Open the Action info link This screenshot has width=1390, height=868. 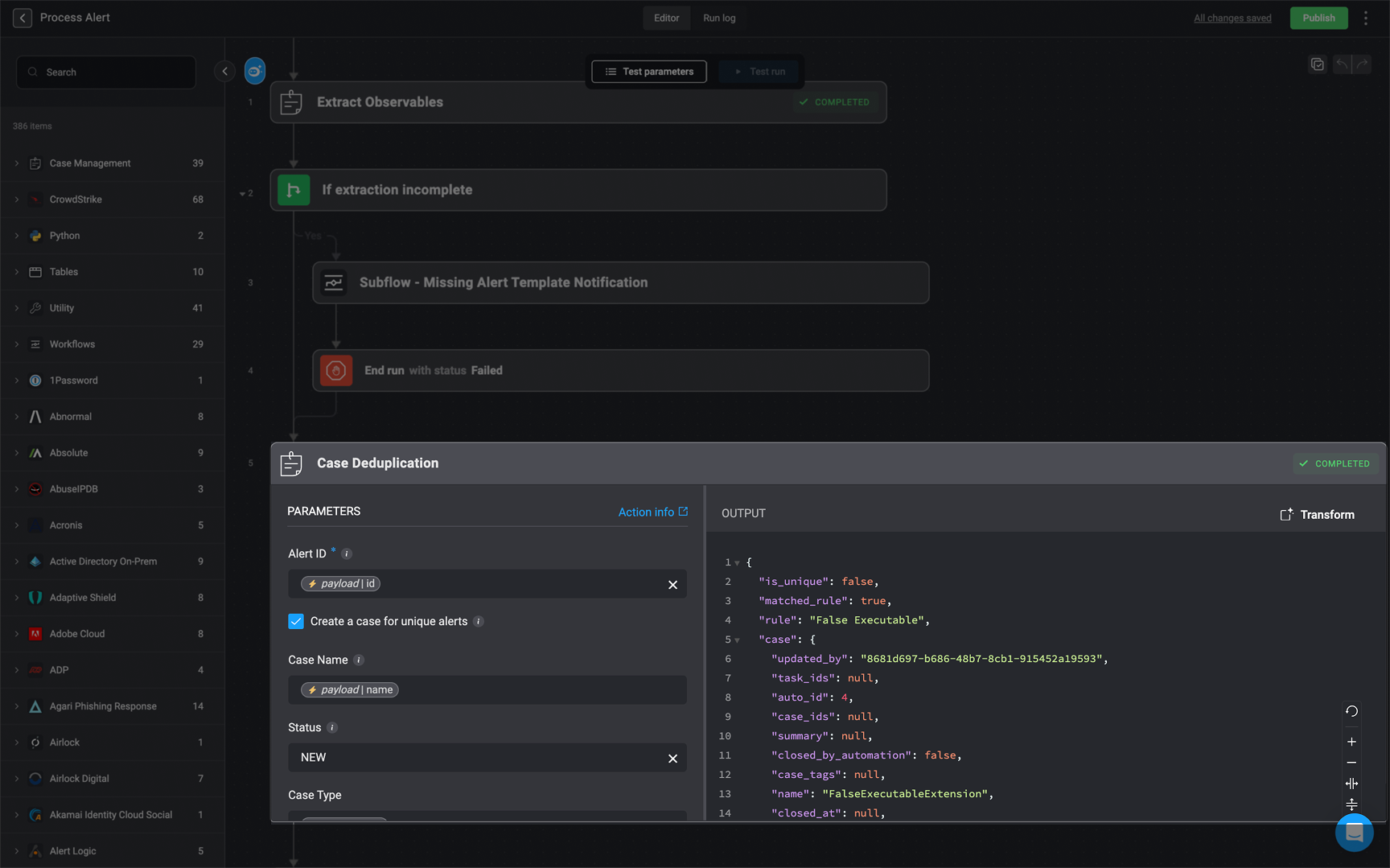[652, 512]
